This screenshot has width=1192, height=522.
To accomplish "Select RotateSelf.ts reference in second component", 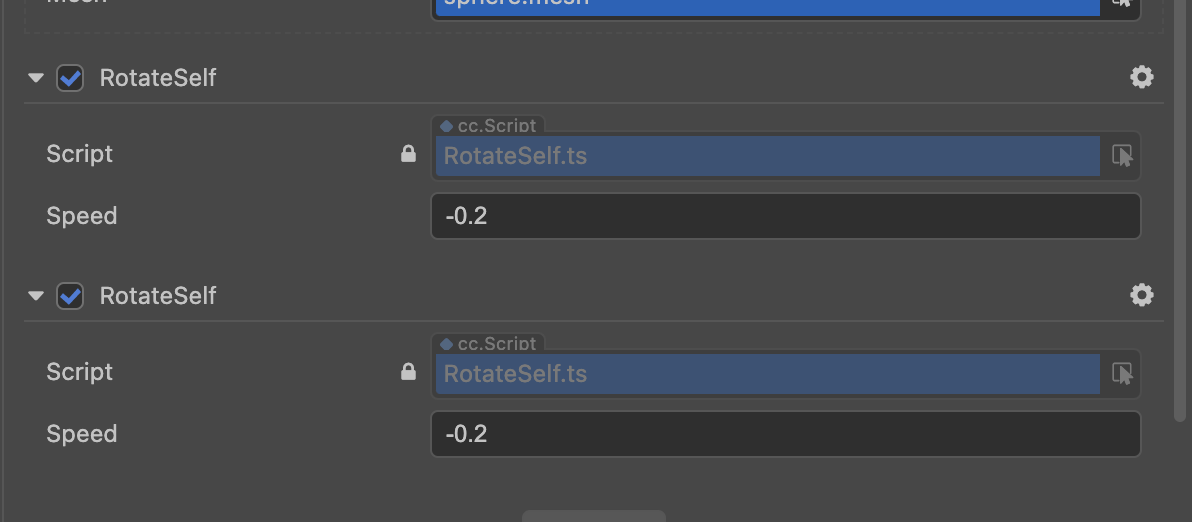I will [x=767, y=374].
